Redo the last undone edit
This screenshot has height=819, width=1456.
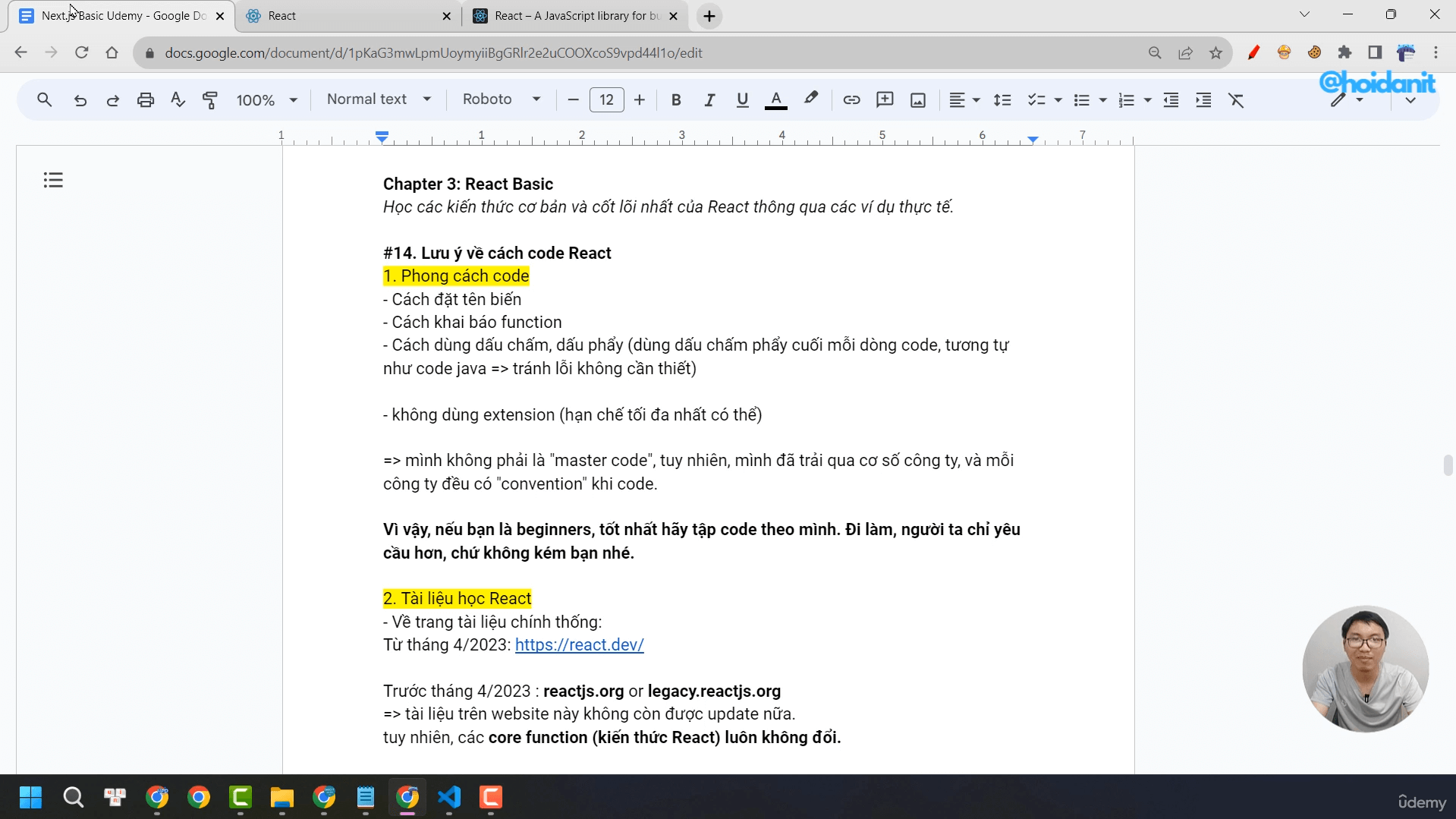click(x=112, y=99)
